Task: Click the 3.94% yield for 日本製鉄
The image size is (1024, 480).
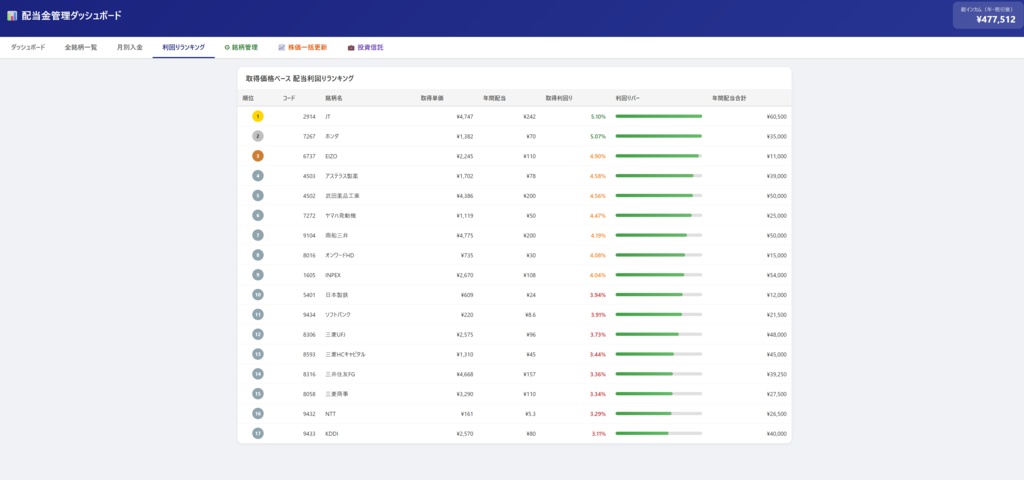Action: click(598, 295)
